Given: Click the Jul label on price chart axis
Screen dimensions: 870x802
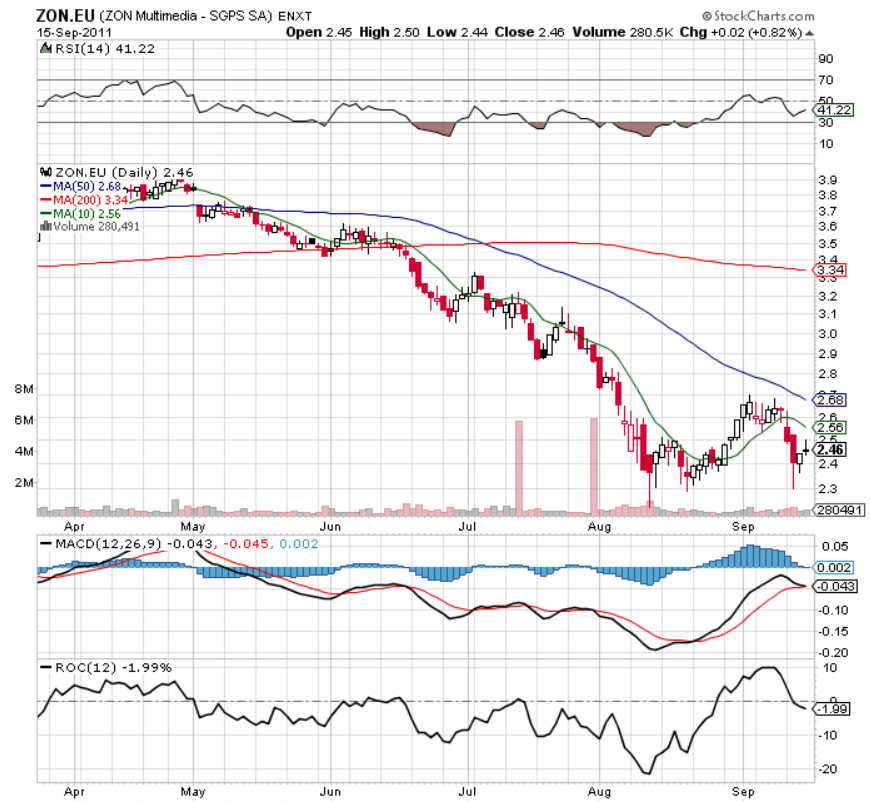Looking at the screenshot, I should pos(467,526).
